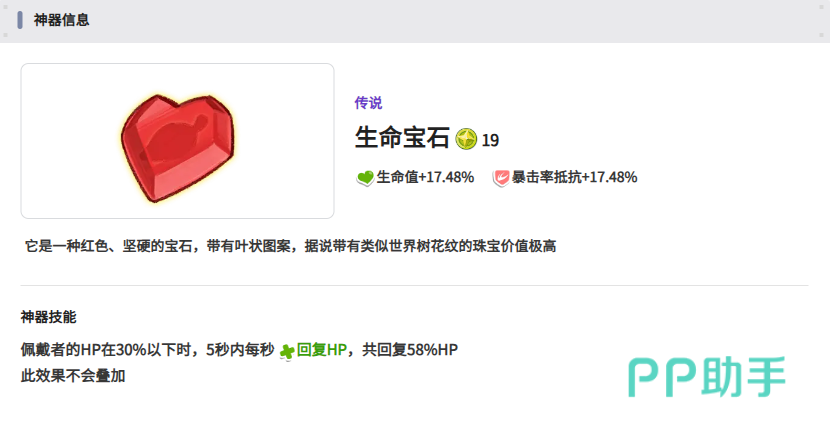The width and height of the screenshot is (830, 429).
Task: Click the green heart HP icon
Action: pyautogui.click(x=365, y=177)
